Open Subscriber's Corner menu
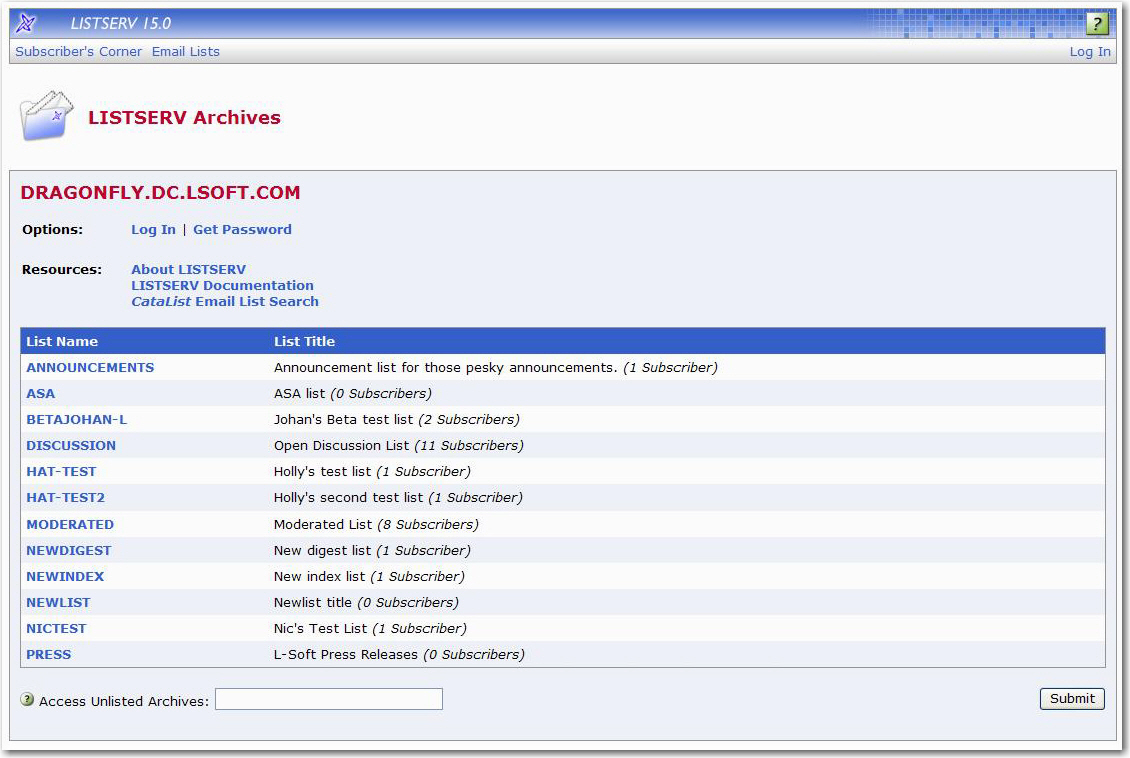This screenshot has width=1130, height=758. pos(79,52)
